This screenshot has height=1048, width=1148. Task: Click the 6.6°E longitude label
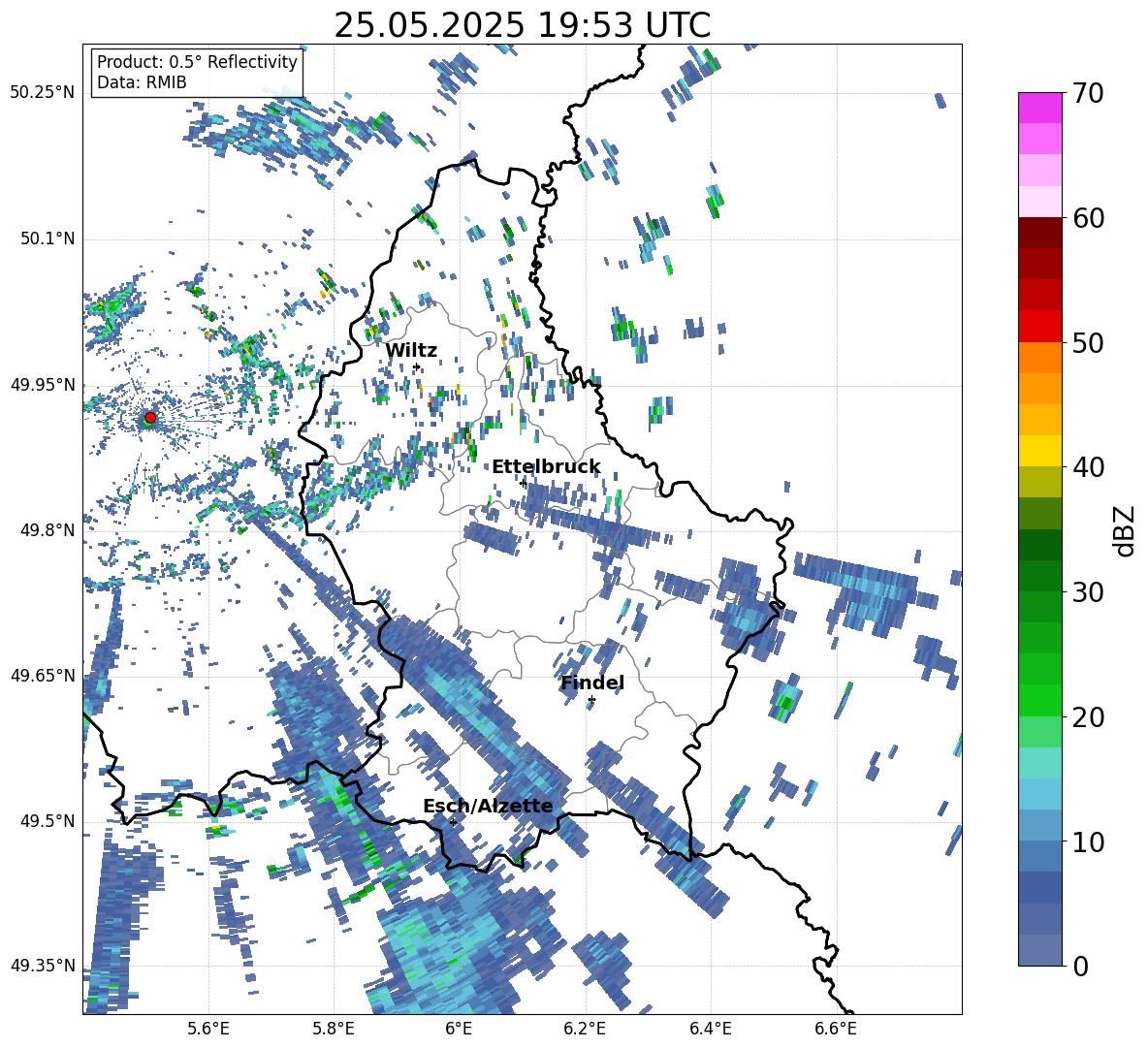tap(836, 1030)
